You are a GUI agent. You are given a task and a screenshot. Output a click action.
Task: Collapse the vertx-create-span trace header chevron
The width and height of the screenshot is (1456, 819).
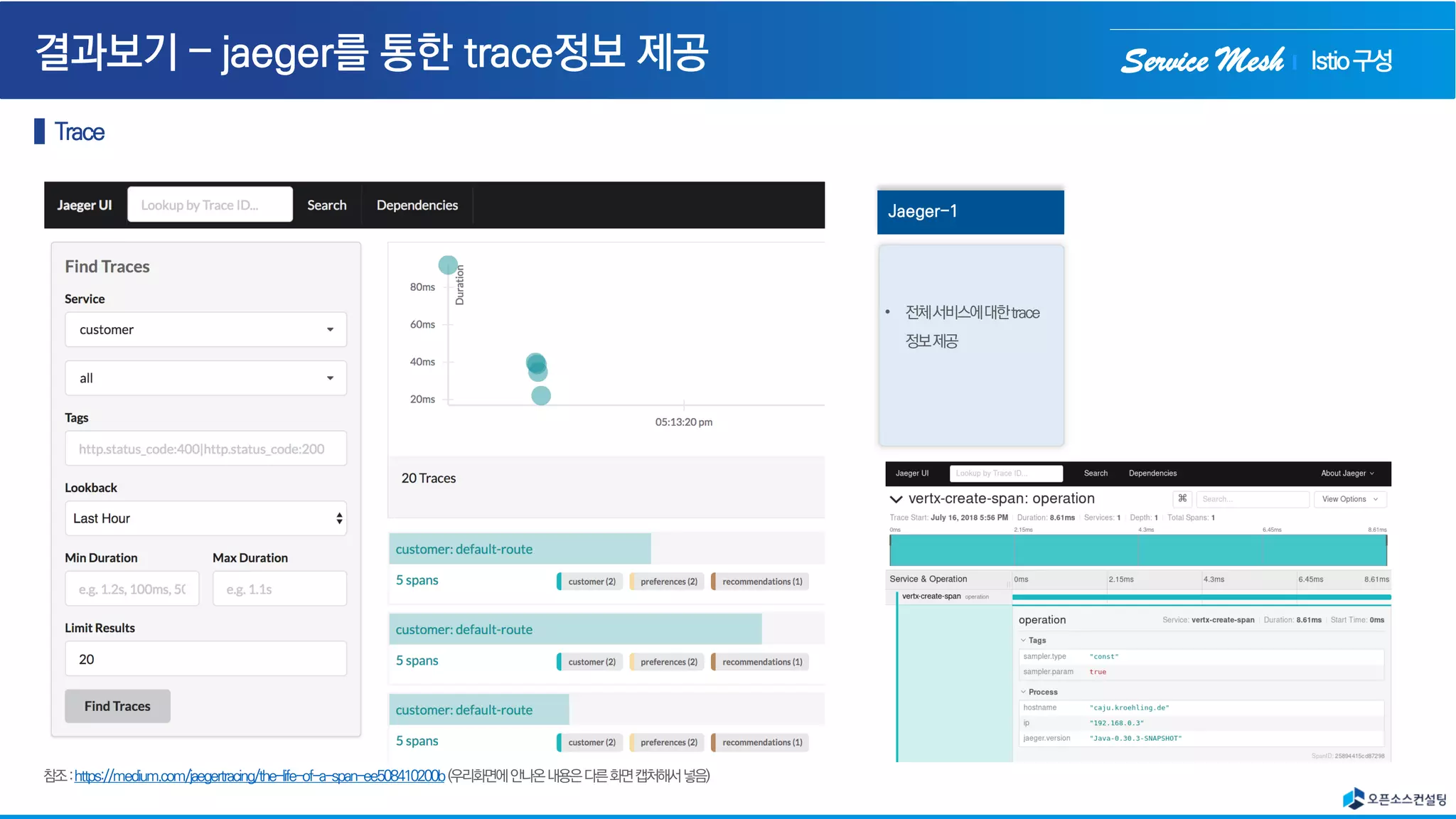[x=896, y=499]
